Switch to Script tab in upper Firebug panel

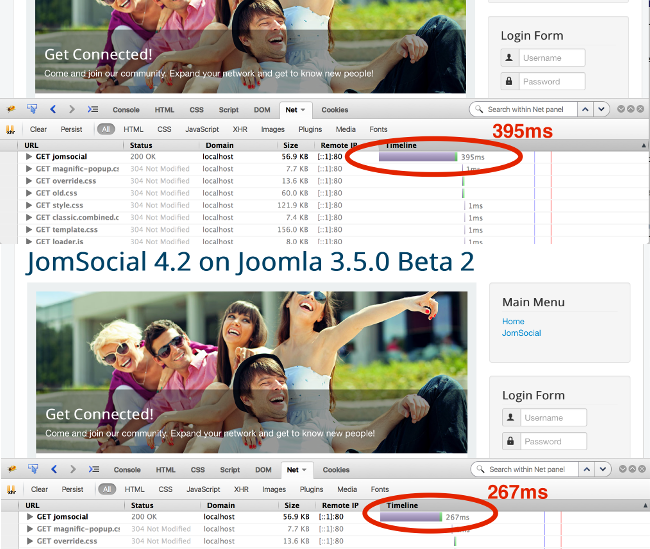228,110
